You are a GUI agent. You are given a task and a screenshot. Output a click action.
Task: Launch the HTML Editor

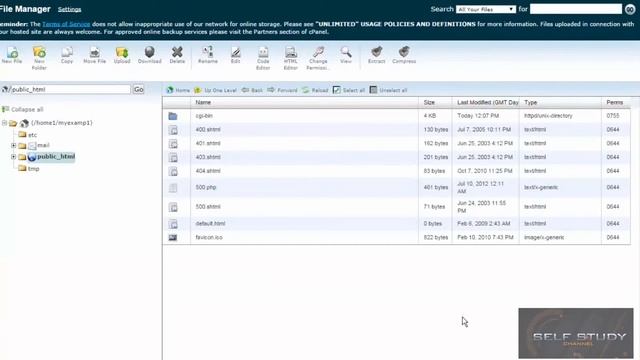291,58
